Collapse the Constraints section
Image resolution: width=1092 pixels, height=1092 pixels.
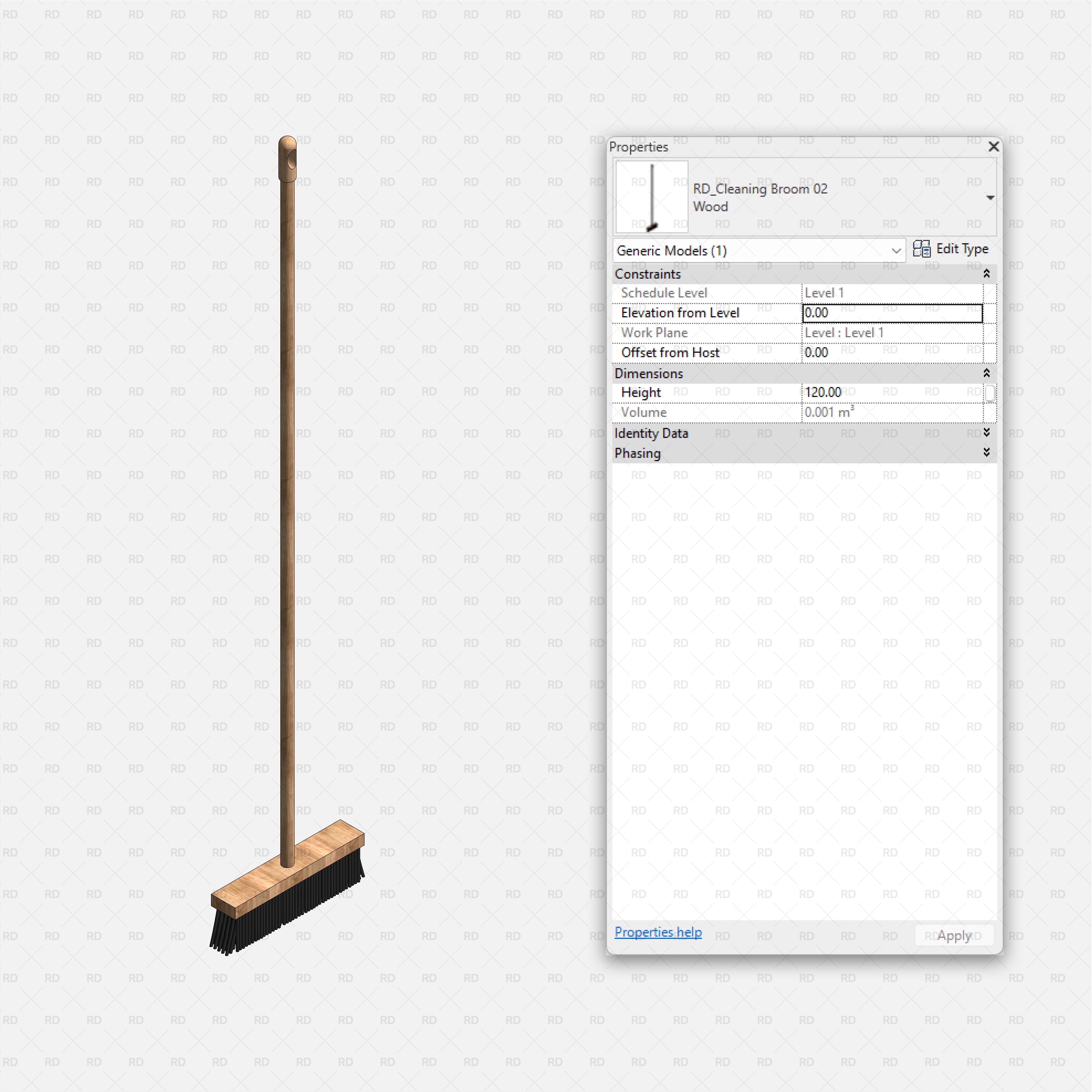986,274
